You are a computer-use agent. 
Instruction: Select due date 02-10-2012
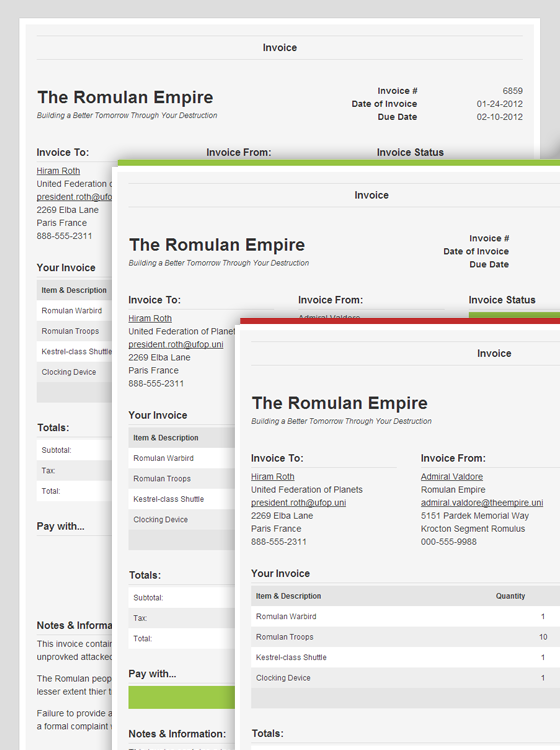click(499, 117)
